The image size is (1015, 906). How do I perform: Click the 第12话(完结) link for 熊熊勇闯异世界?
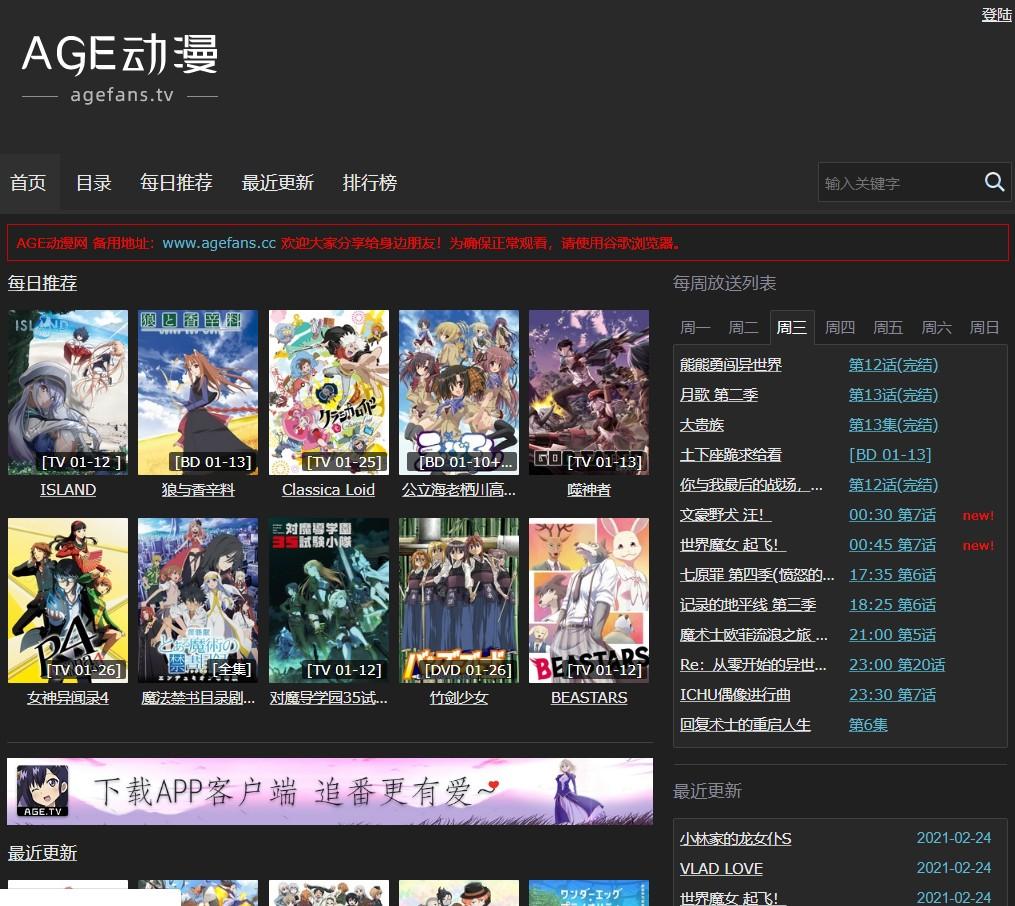(893, 365)
